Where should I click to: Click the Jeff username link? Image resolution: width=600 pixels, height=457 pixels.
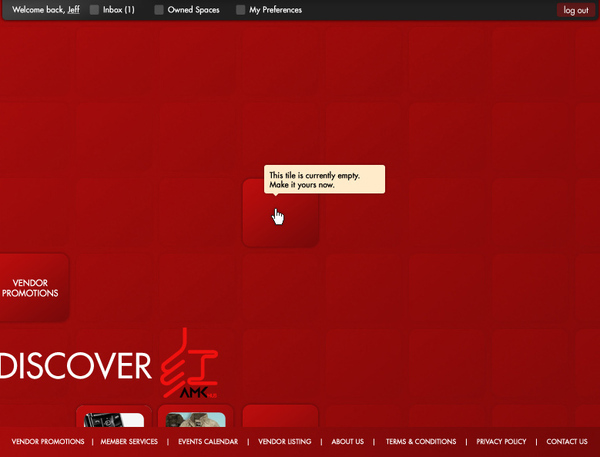(73, 10)
